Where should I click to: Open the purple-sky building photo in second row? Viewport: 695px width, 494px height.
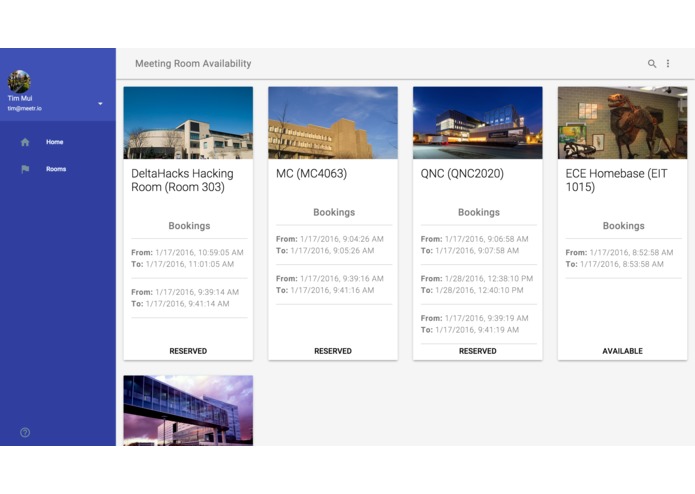[x=188, y=410]
